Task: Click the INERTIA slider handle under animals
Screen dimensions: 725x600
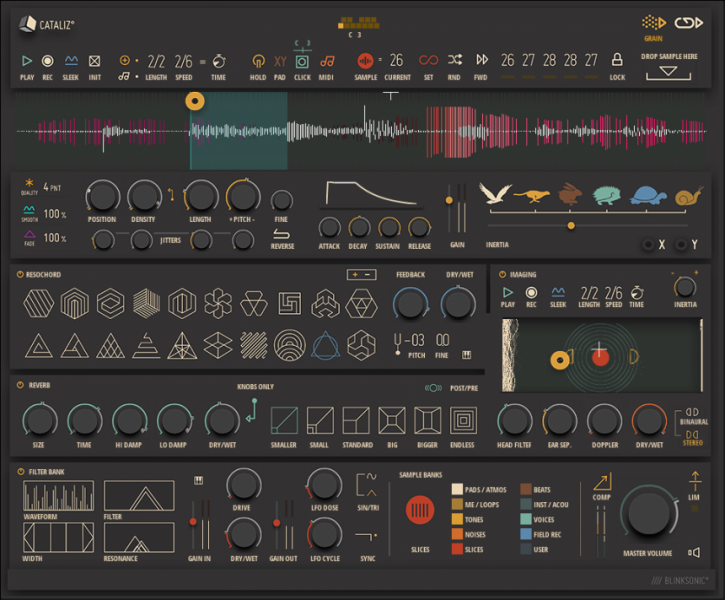Action: (571, 226)
